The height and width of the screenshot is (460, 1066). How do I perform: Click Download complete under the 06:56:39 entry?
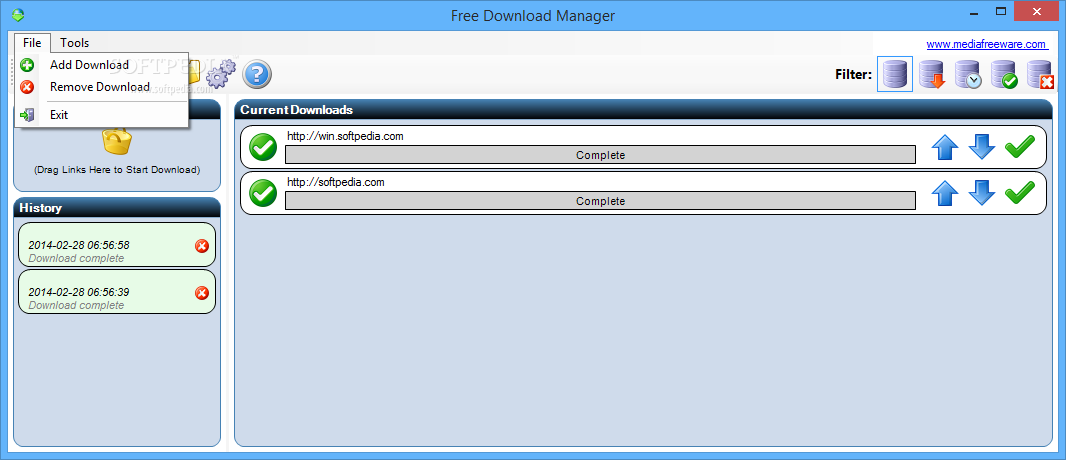76,305
